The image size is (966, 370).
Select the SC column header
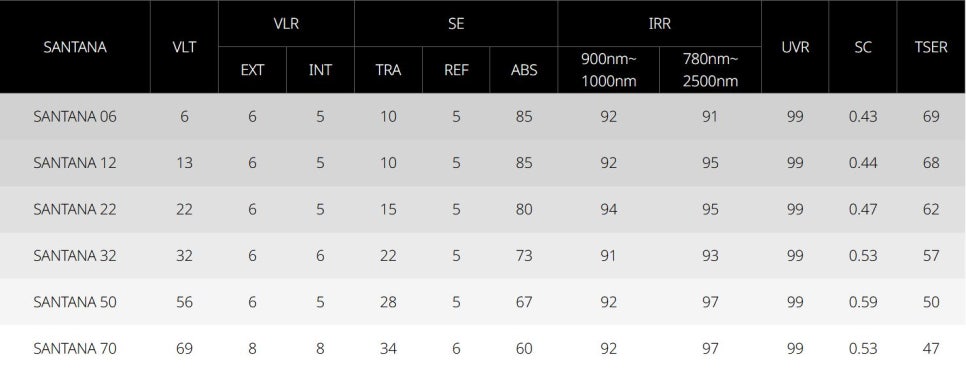click(x=862, y=47)
